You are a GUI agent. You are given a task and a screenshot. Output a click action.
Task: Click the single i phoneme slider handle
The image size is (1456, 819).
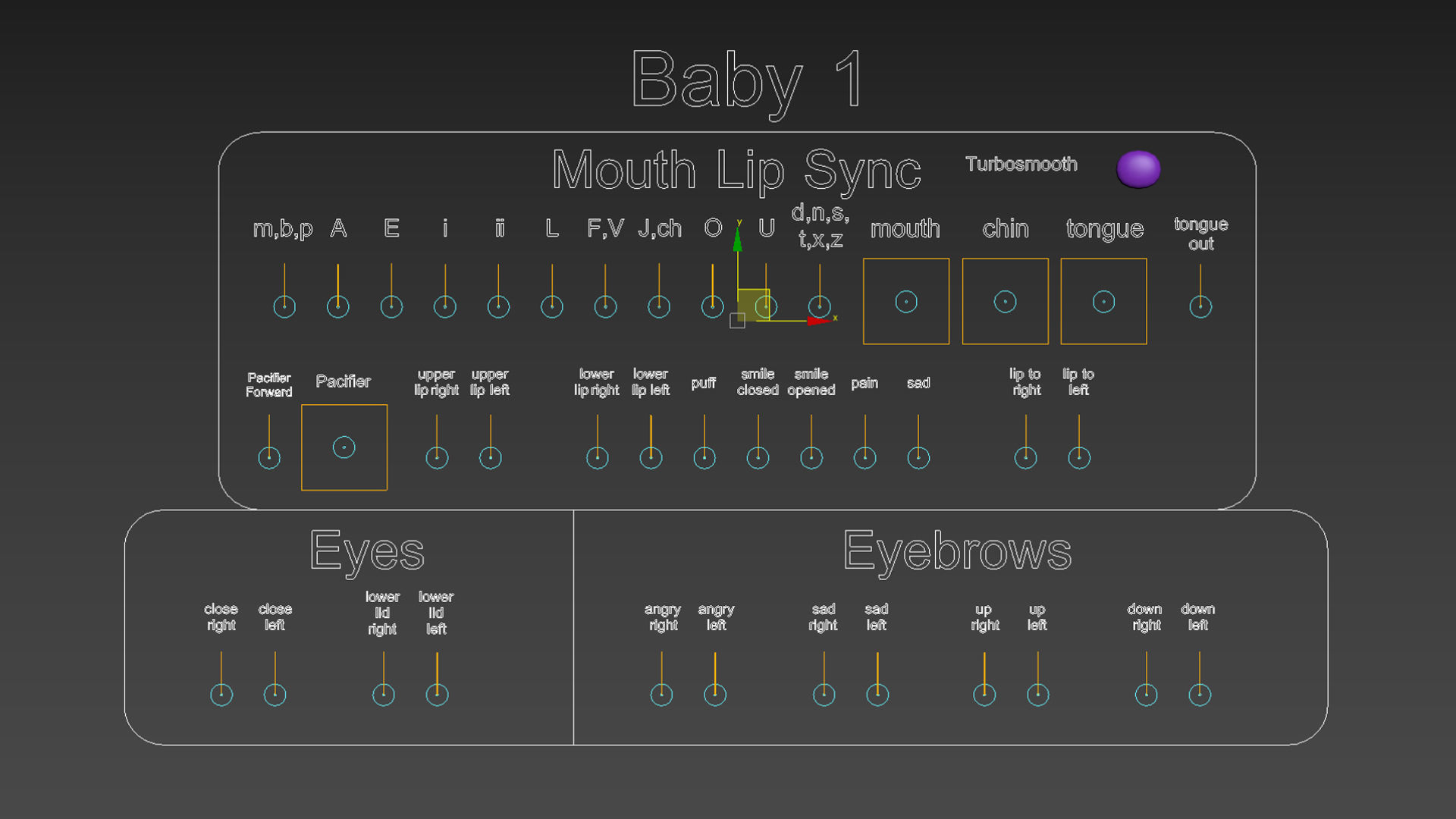pyautogui.click(x=444, y=307)
